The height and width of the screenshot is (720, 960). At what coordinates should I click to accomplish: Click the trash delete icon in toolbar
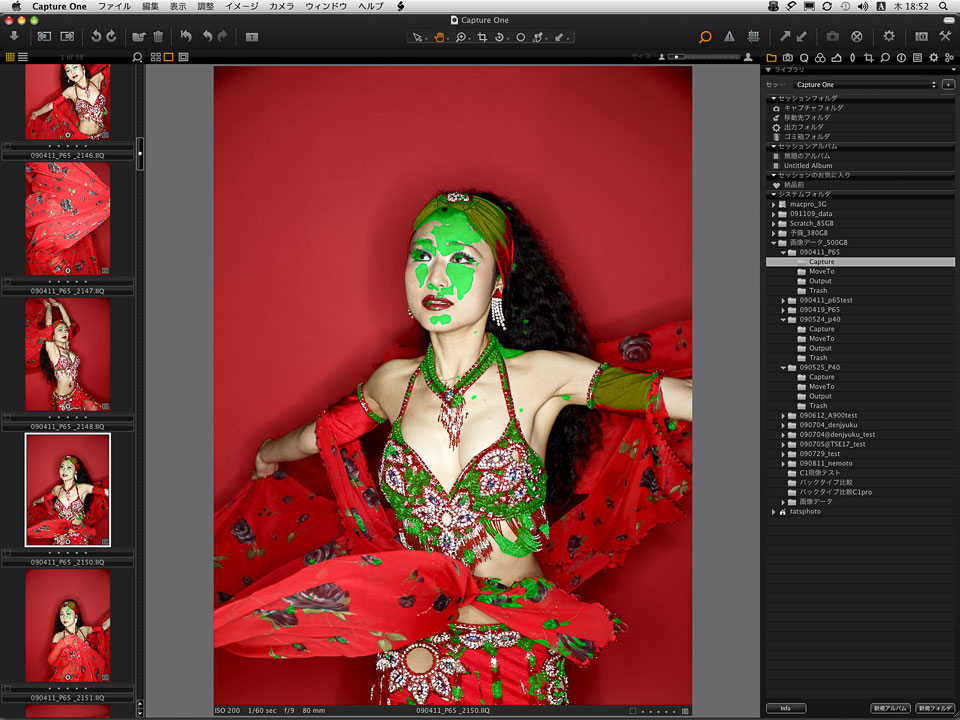pos(158,36)
